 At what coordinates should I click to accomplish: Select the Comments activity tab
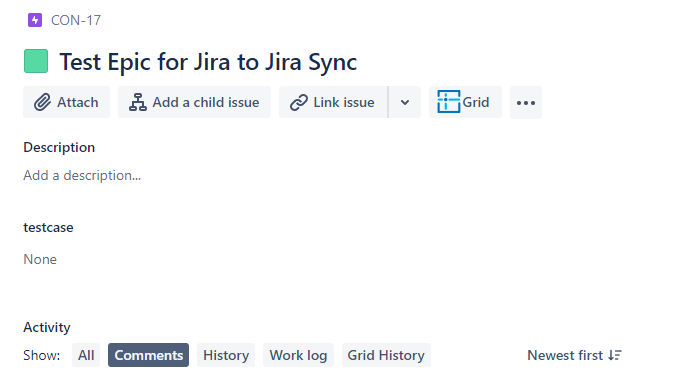pos(149,355)
